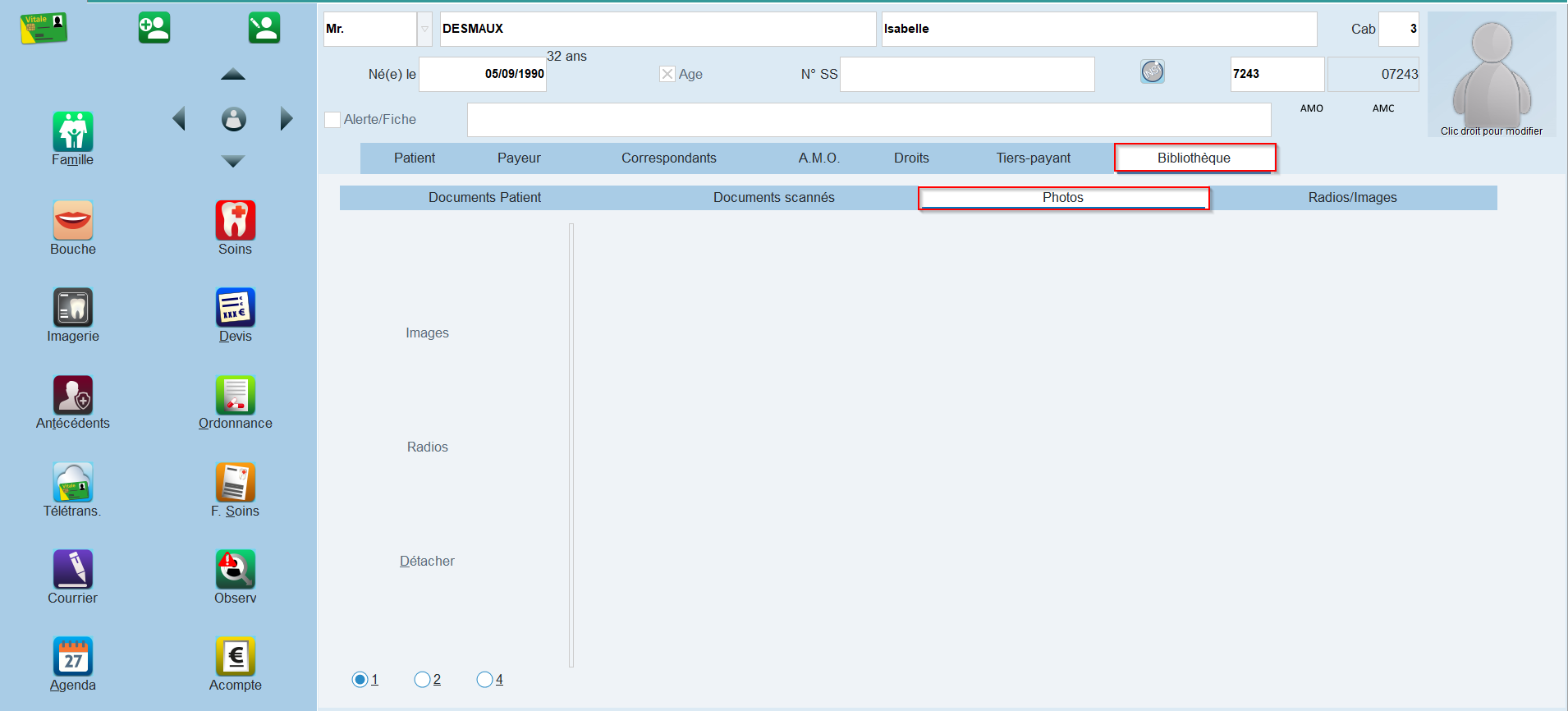
Task: Open the Agenda calendar icon
Action: point(73,657)
